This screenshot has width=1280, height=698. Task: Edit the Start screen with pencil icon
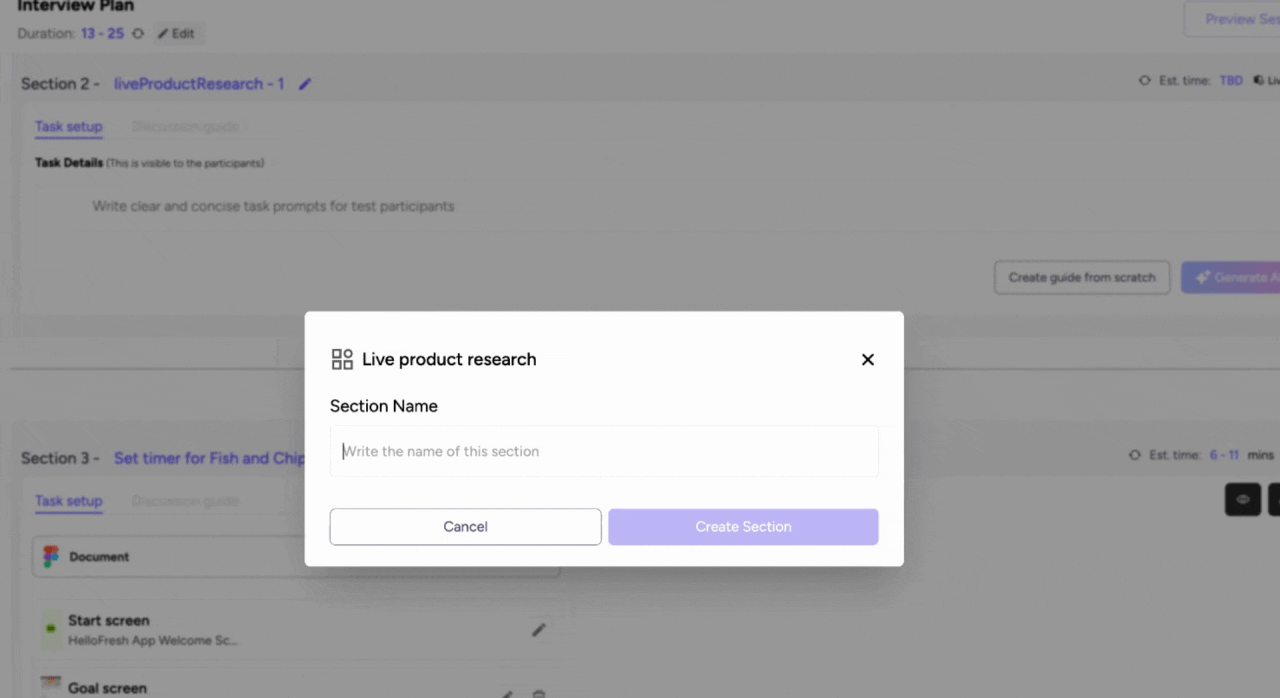(x=538, y=630)
